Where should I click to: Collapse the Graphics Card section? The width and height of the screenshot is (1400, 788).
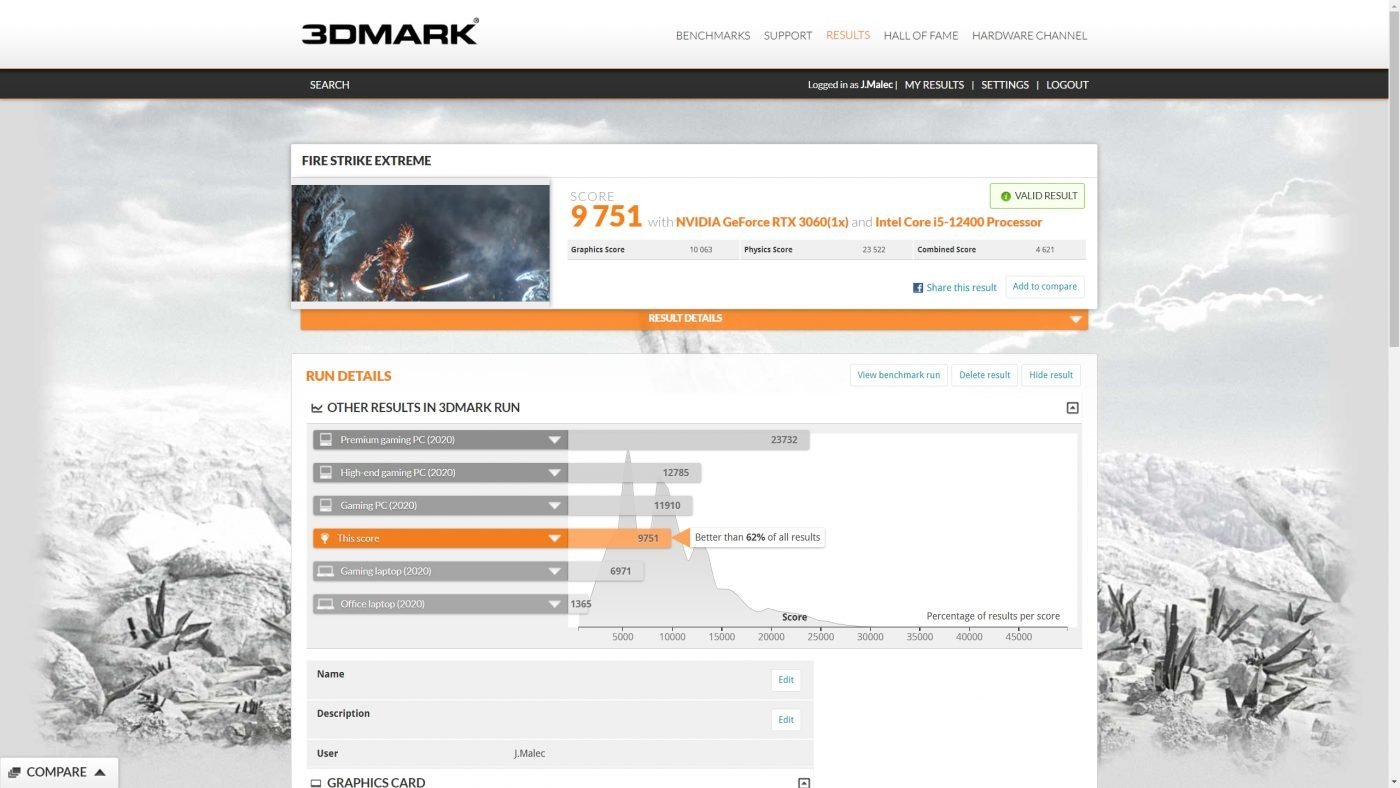point(804,783)
